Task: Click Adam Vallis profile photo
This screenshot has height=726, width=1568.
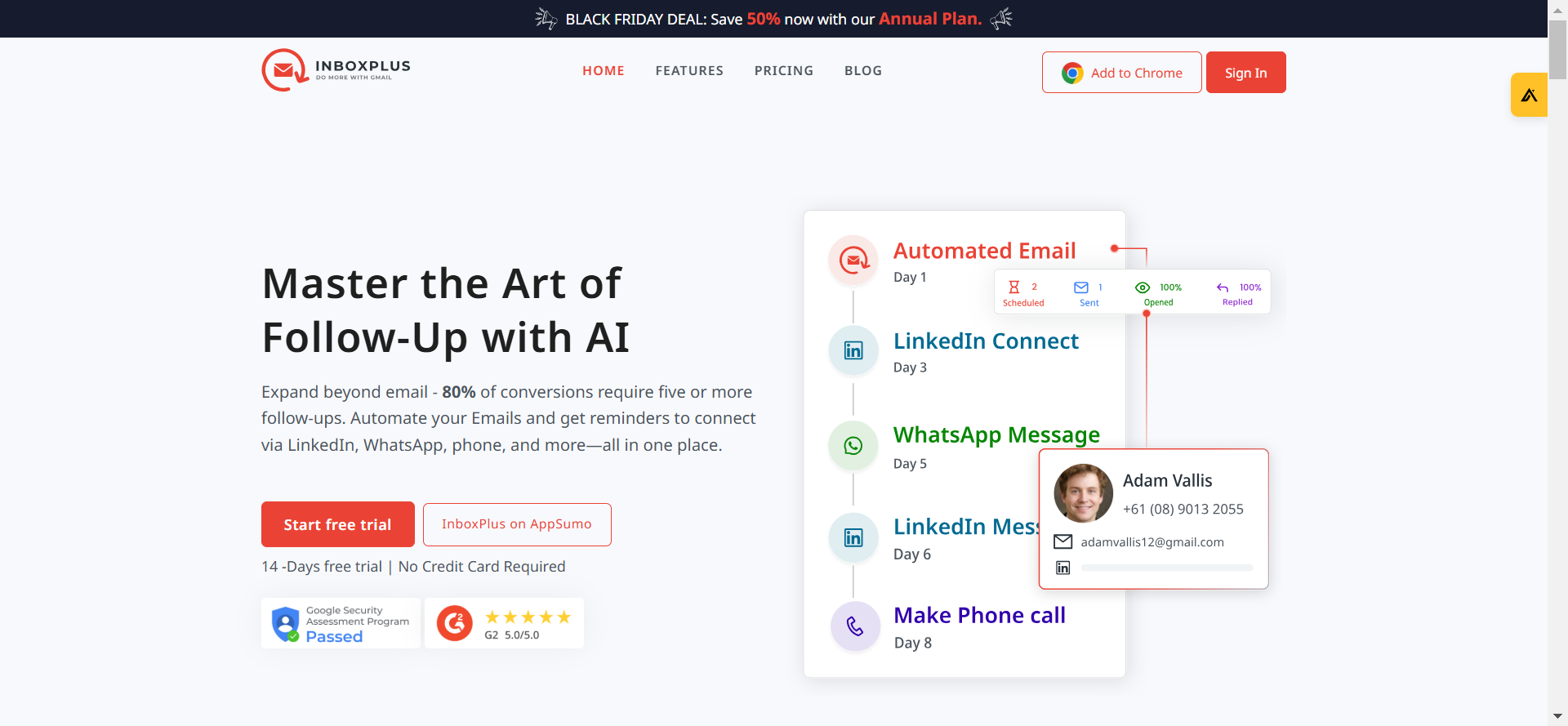Action: tap(1084, 493)
